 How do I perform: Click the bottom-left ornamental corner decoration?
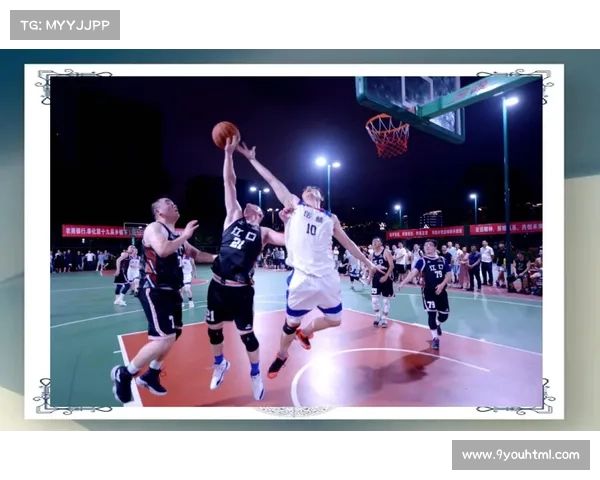tap(59, 398)
